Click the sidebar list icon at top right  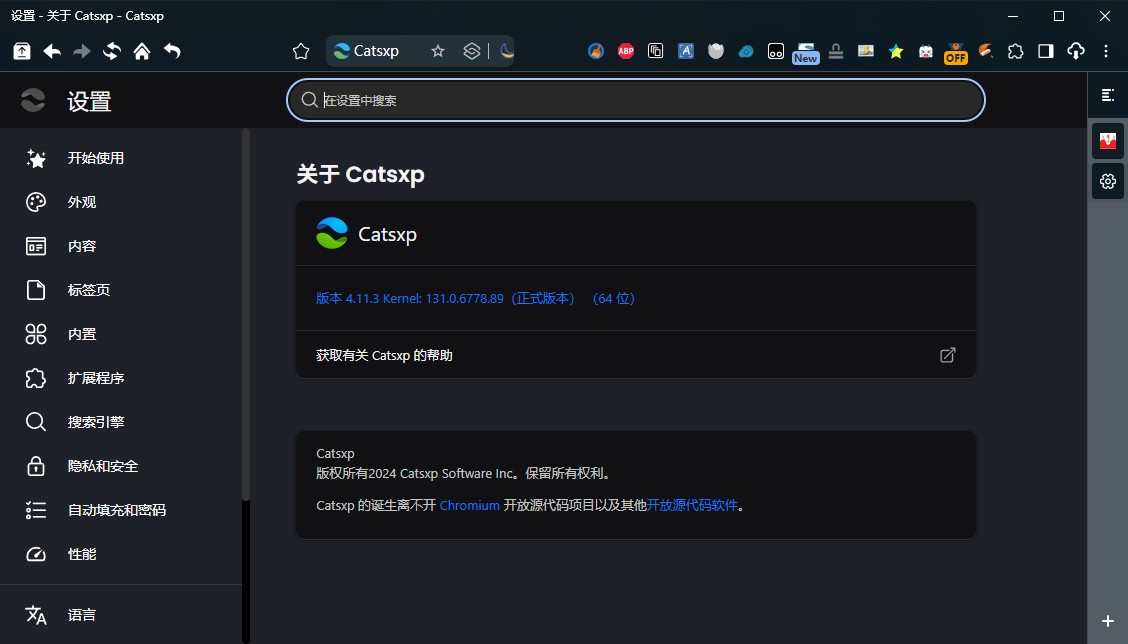point(1108,95)
